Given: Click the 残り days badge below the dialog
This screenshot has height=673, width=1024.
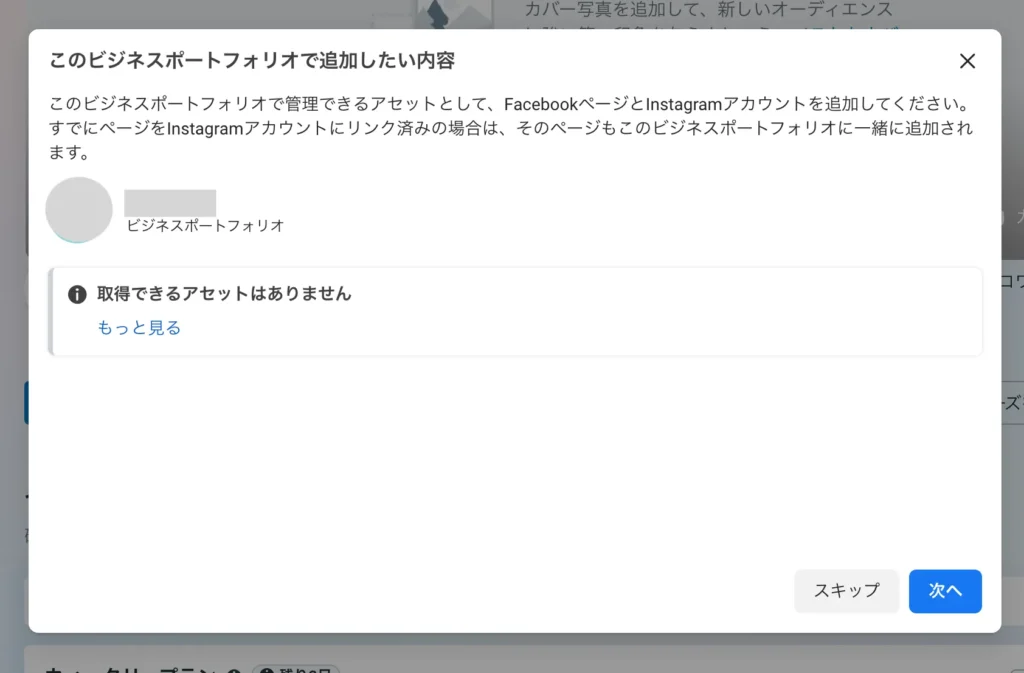Looking at the screenshot, I should [x=296, y=666].
